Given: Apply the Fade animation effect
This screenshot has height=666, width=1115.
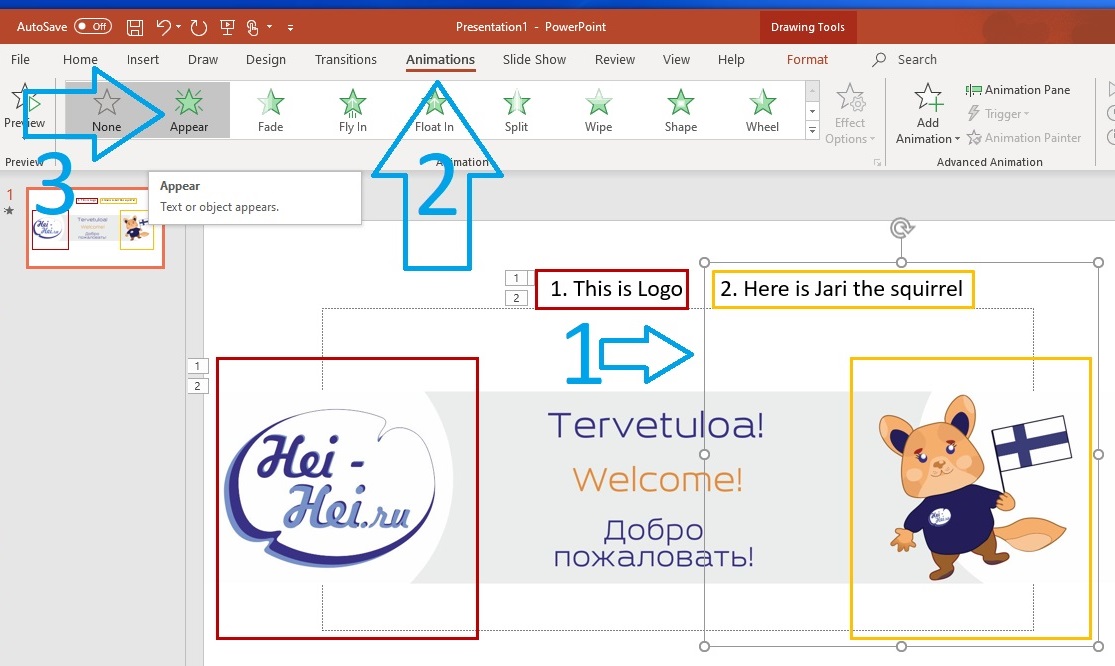Looking at the screenshot, I should pos(270,110).
